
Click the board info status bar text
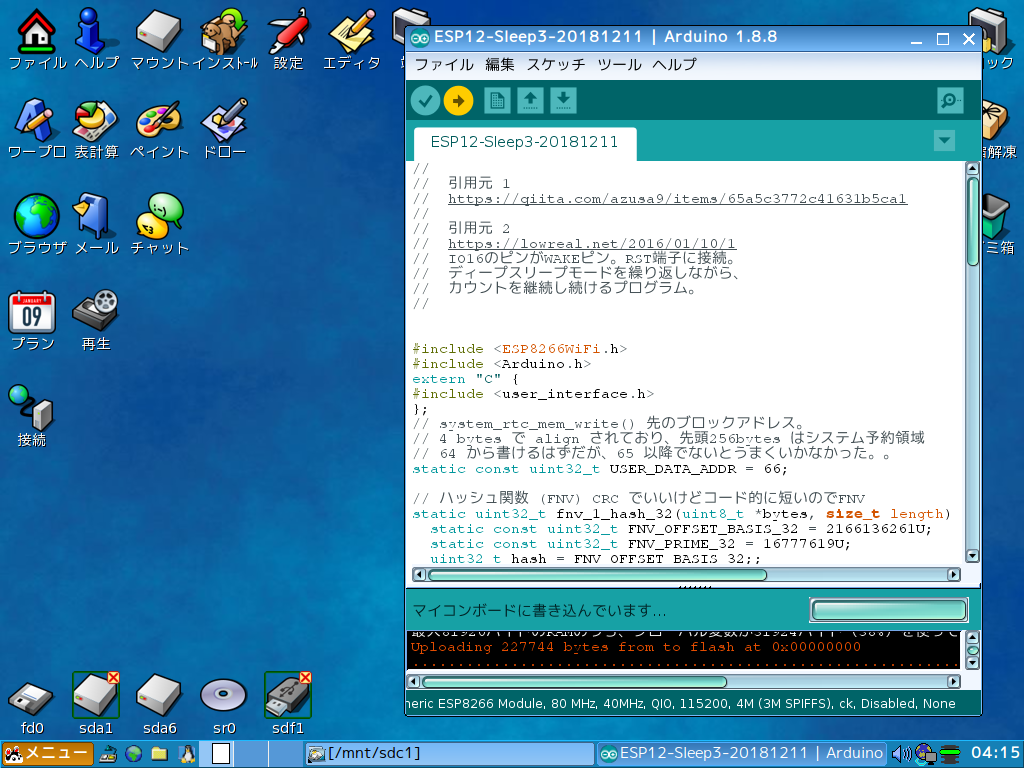point(680,703)
